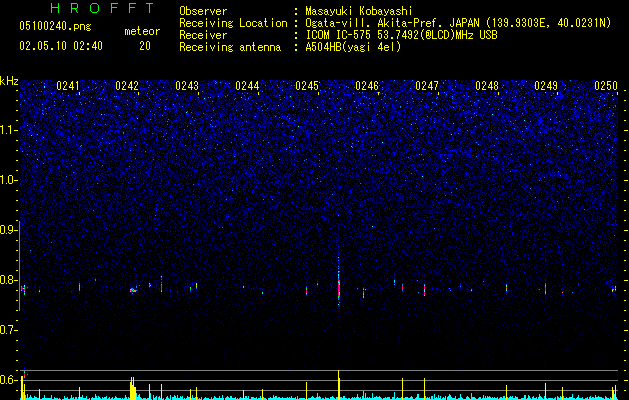Click the observer name Masayuki Kobayashi

359,11
